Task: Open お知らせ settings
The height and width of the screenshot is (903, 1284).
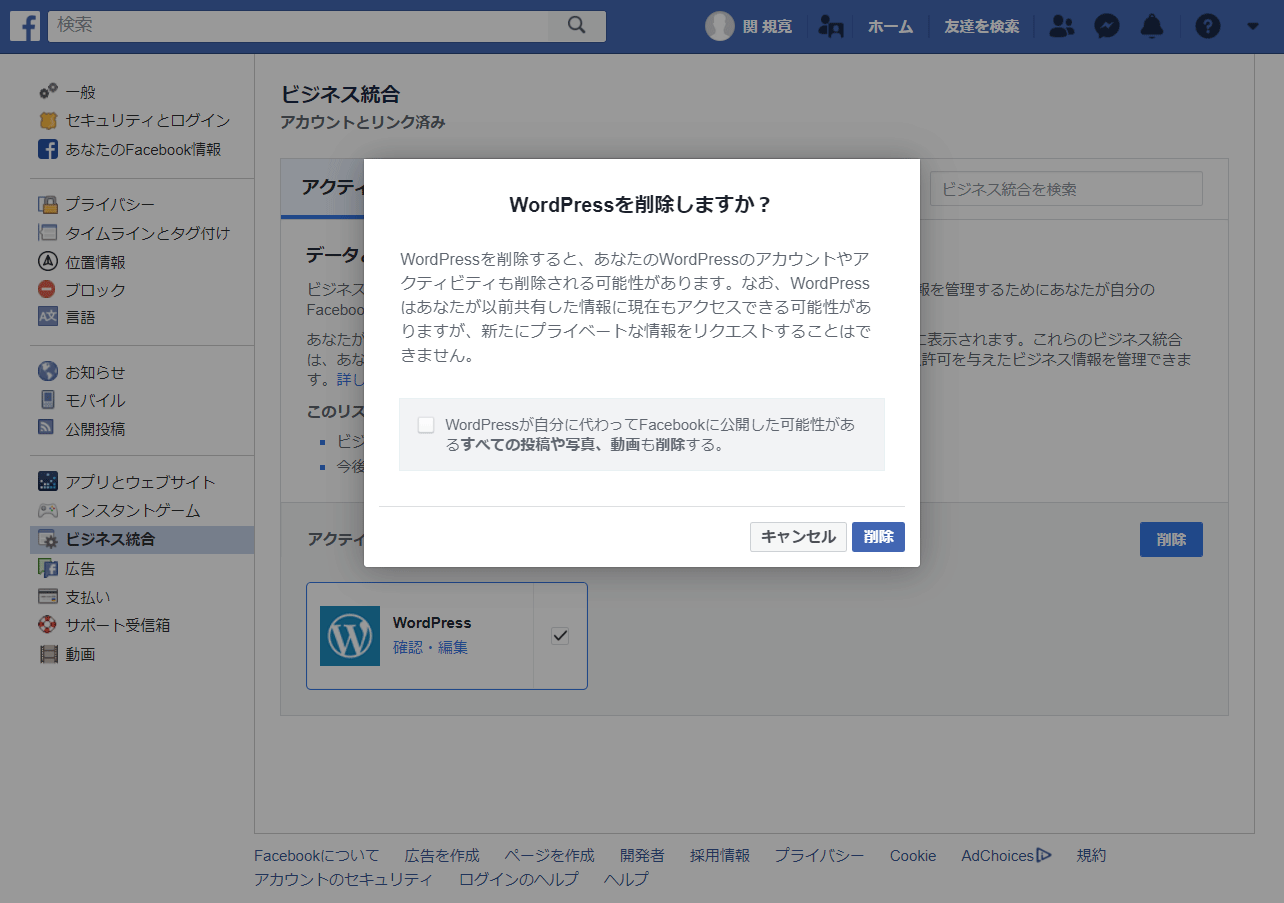Action: click(96, 372)
